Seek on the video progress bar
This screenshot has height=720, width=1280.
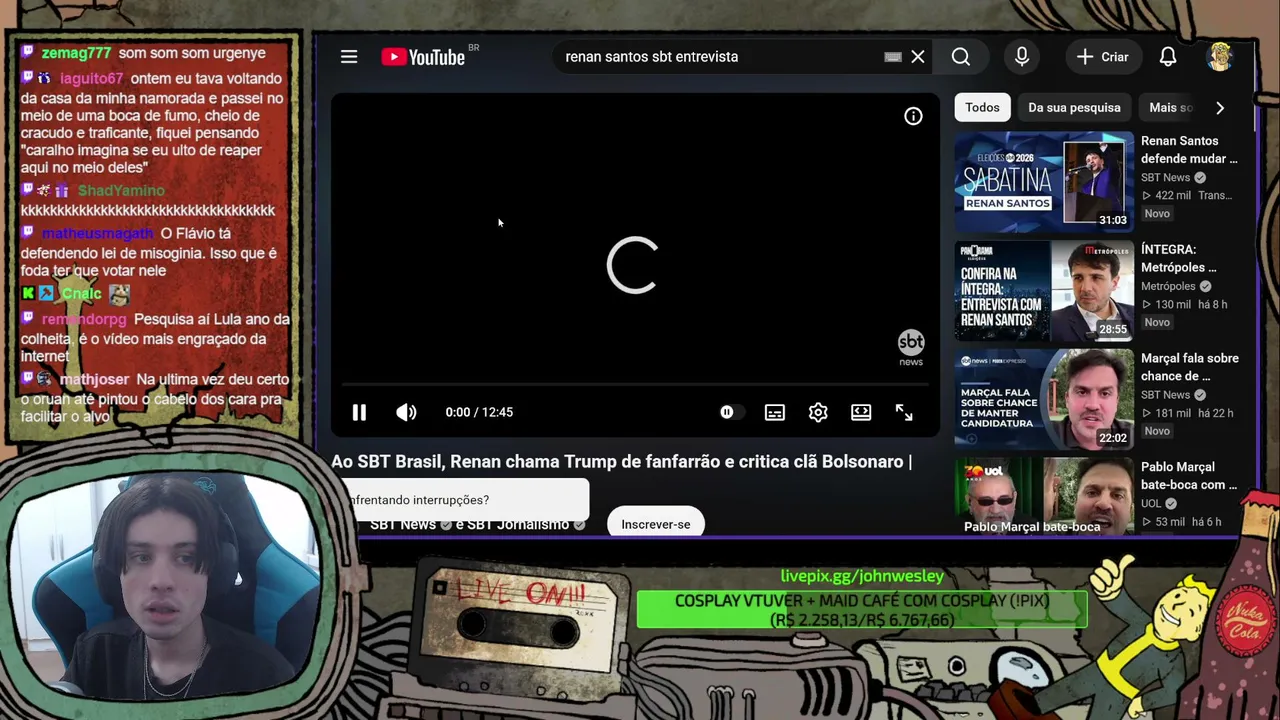coord(635,384)
